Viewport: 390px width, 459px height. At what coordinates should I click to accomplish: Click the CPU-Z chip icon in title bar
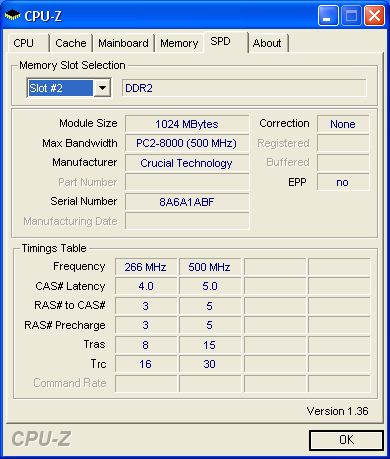12,15
